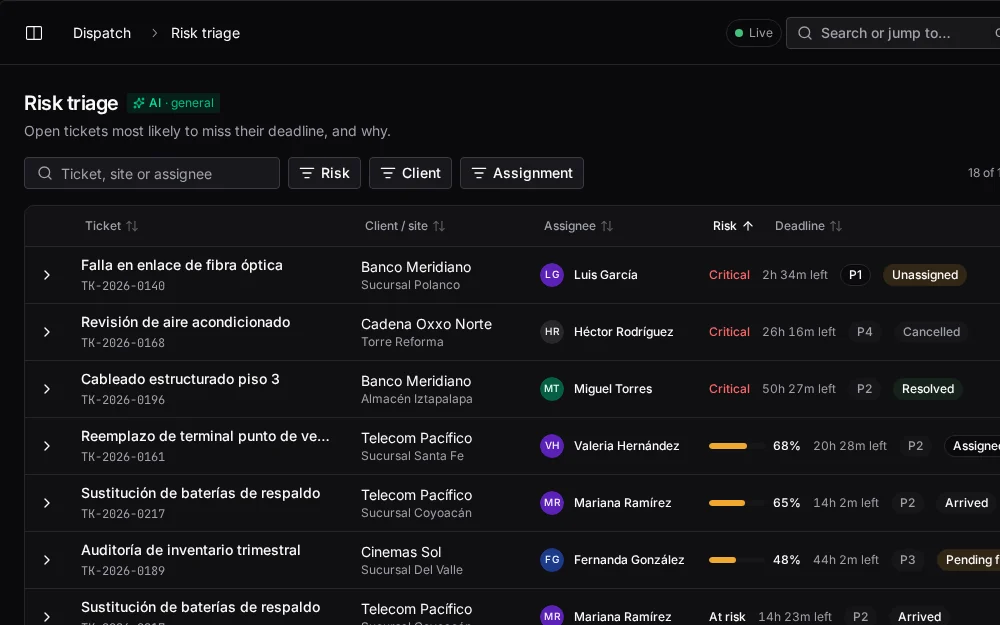Click Almacén Iztapalapa site text
Viewport: 1000px width, 625px height.
click(417, 399)
